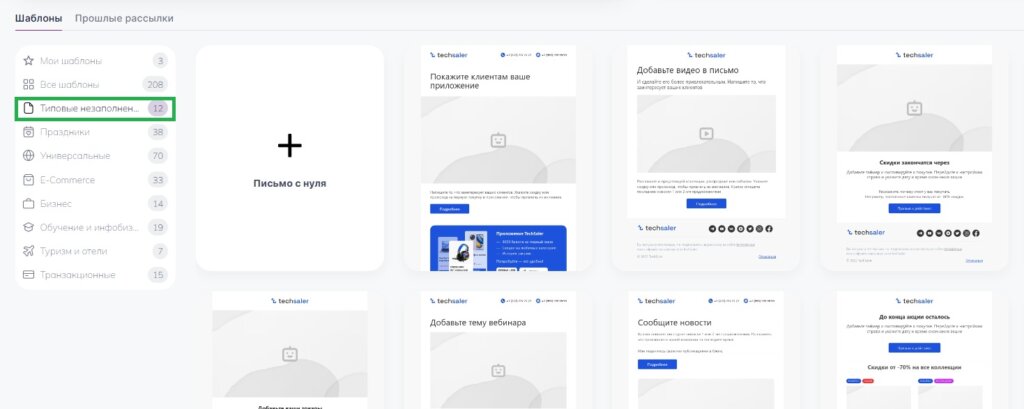Click the grid icon beside Все шаблоны
The height and width of the screenshot is (409, 1024).
pyautogui.click(x=28, y=84)
